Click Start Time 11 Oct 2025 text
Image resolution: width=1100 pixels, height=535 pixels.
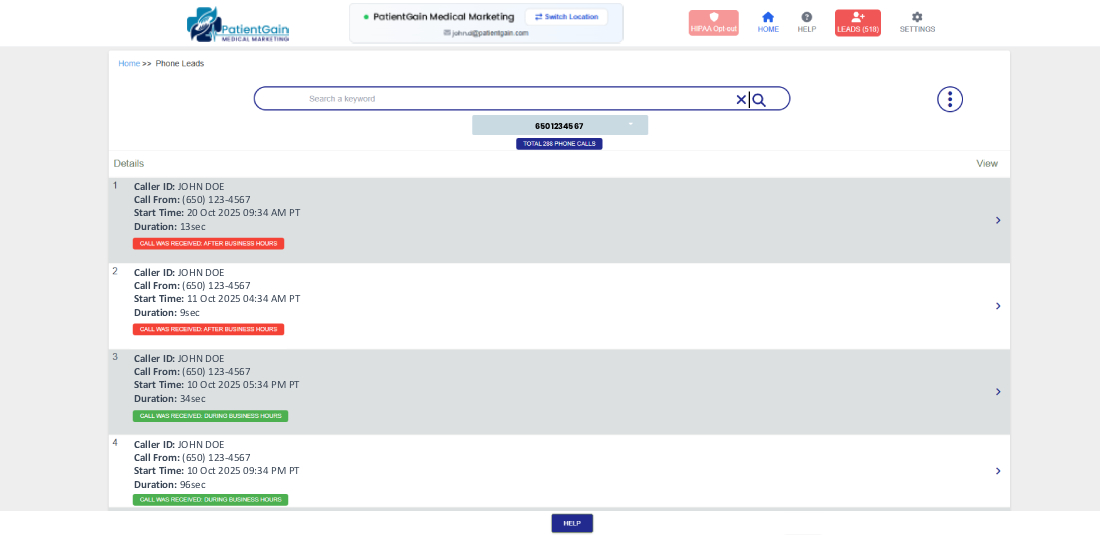[x=217, y=299]
